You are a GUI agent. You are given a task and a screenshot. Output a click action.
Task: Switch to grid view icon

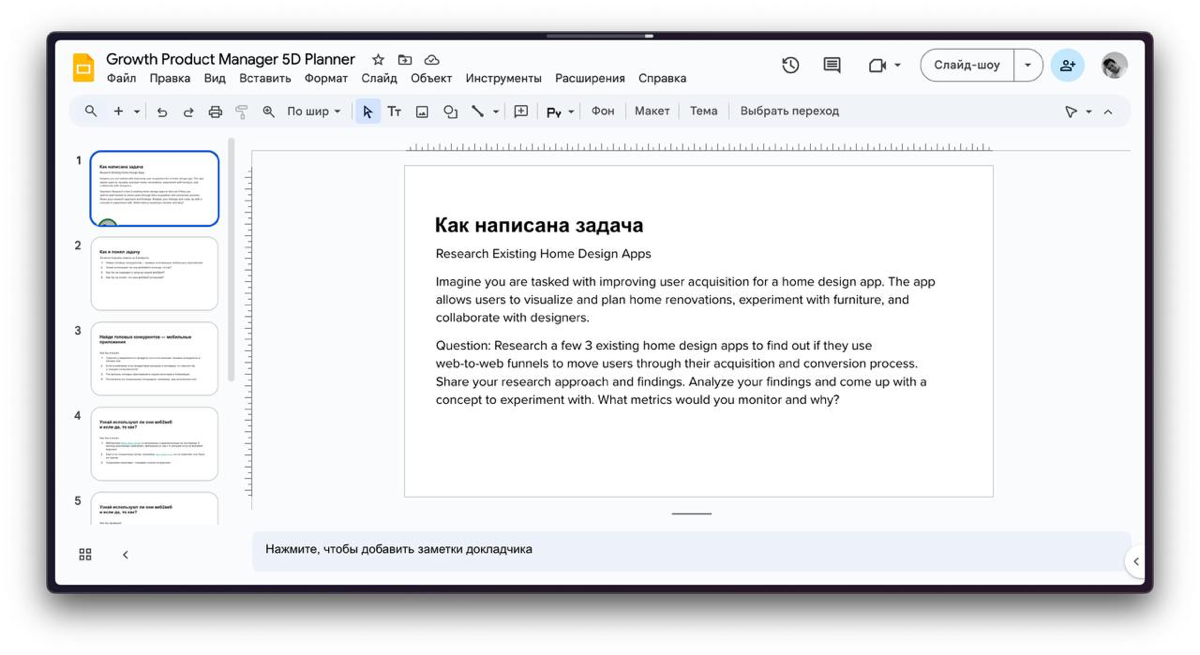[x=85, y=554]
